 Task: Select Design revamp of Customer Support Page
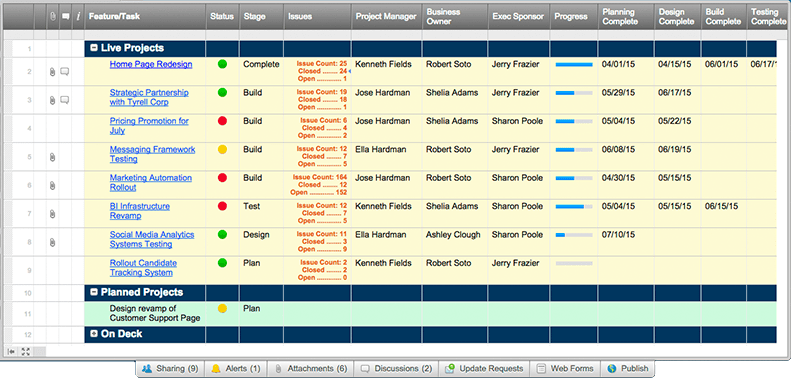pyautogui.click(x=155, y=313)
